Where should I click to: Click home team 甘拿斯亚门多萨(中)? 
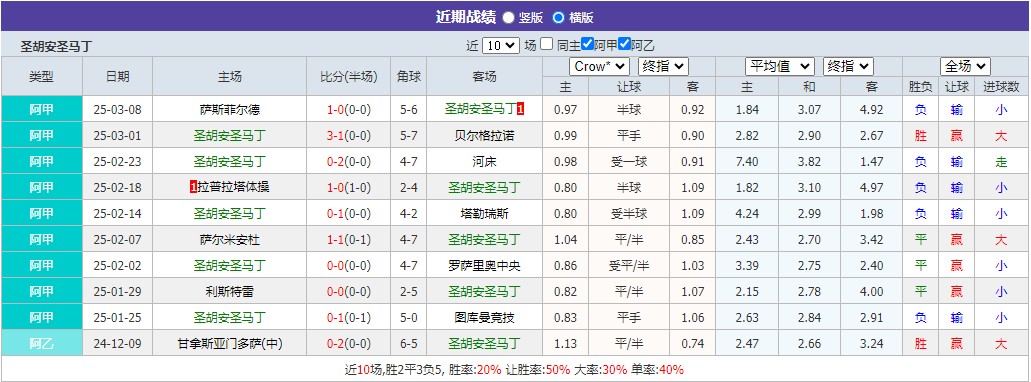coord(229,343)
